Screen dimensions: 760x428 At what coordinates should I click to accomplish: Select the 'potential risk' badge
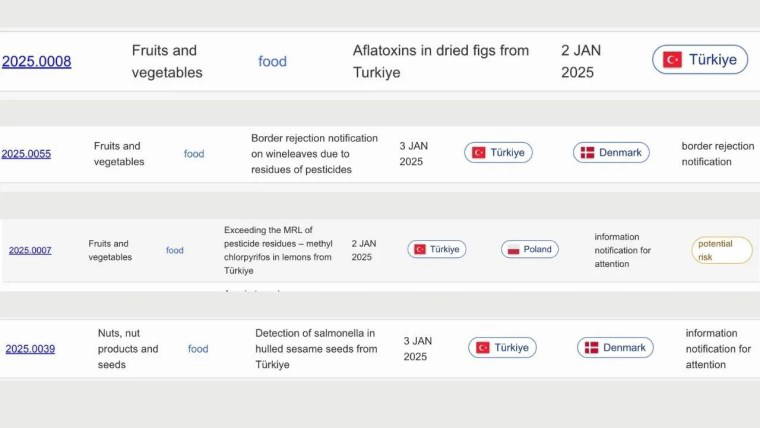[x=722, y=250]
